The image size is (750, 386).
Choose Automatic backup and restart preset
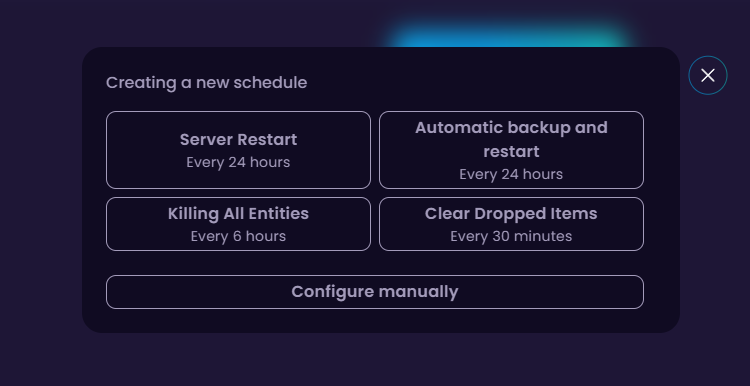(x=511, y=150)
